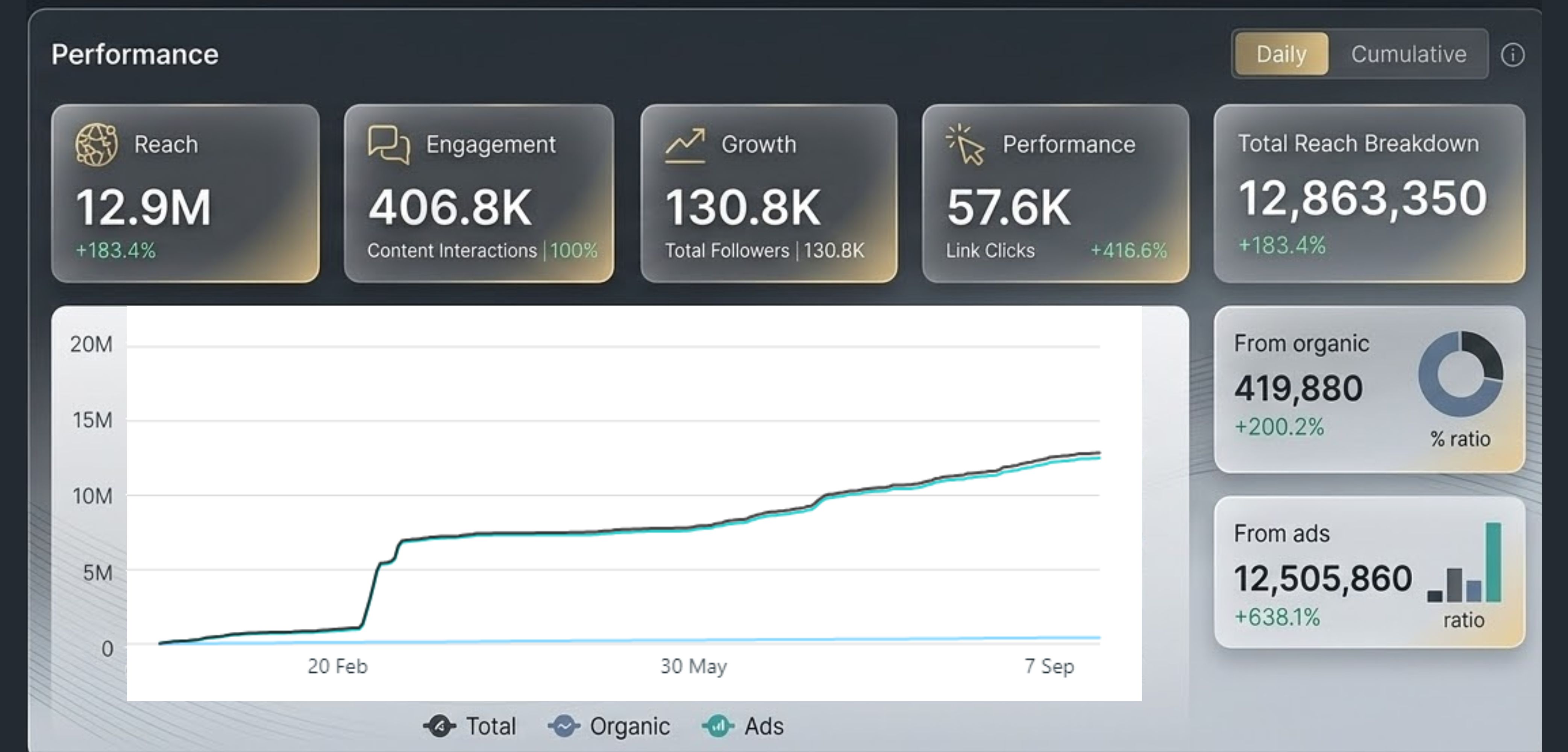Click the info icon beside Cumulative

click(x=1512, y=55)
